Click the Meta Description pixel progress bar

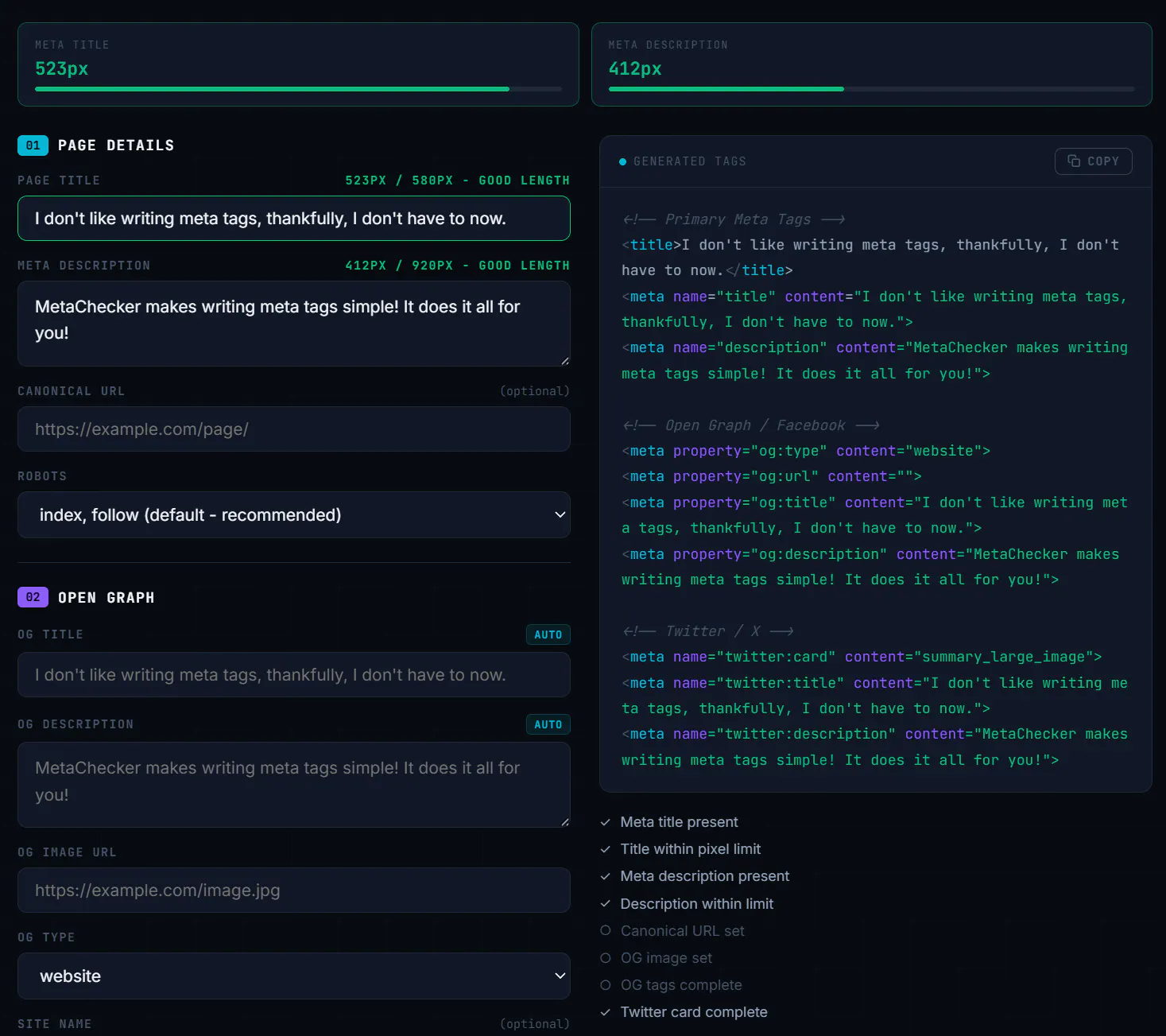pos(871,89)
